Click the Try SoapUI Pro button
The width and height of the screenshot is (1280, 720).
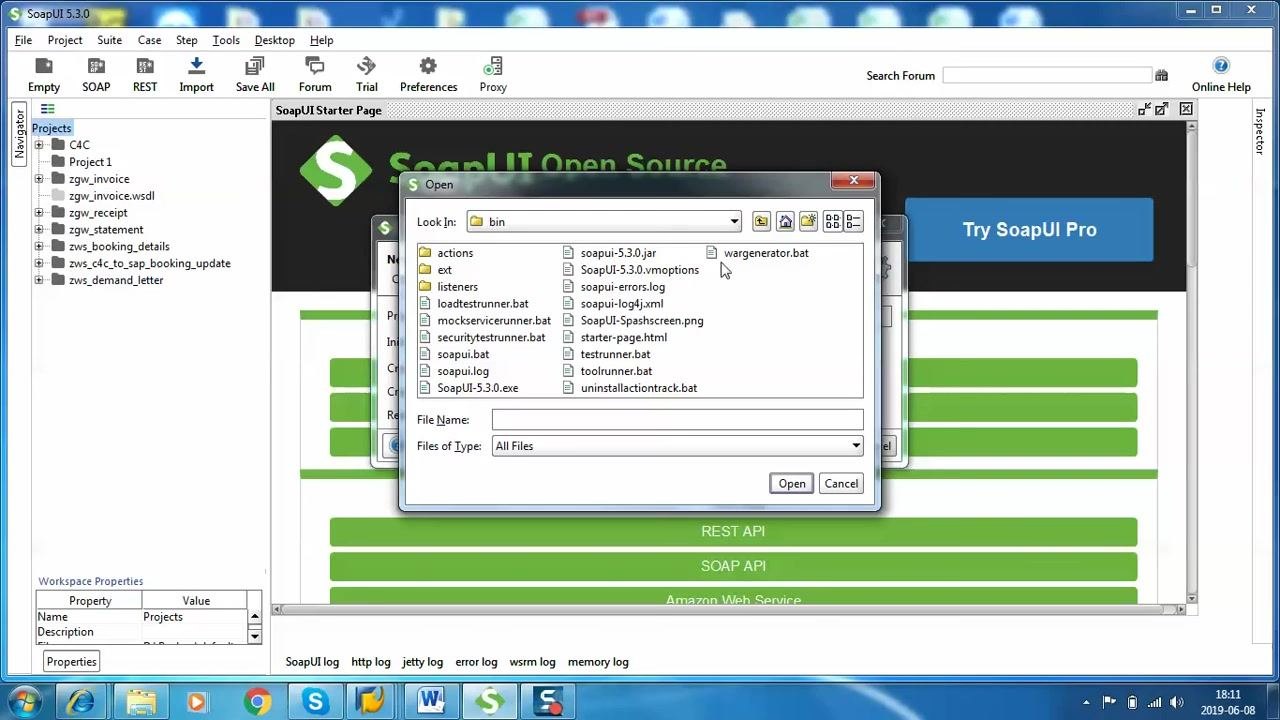click(1029, 230)
